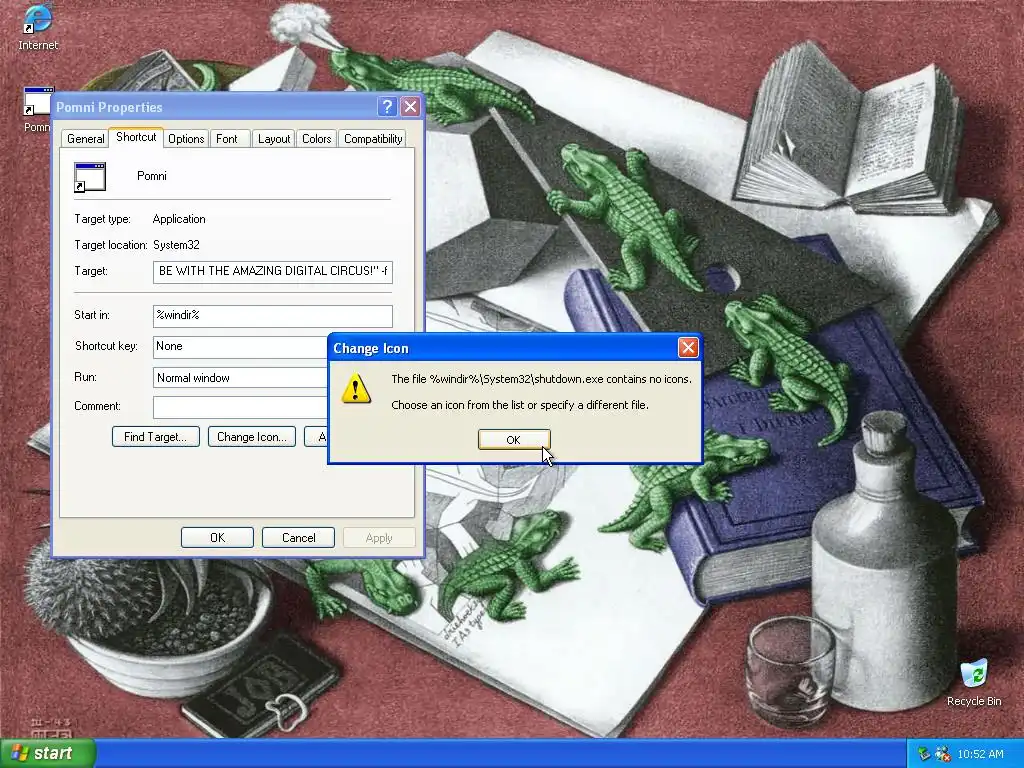The image size is (1024, 768).
Task: Open the Run dropdown showing Normal window
Action: (240, 377)
